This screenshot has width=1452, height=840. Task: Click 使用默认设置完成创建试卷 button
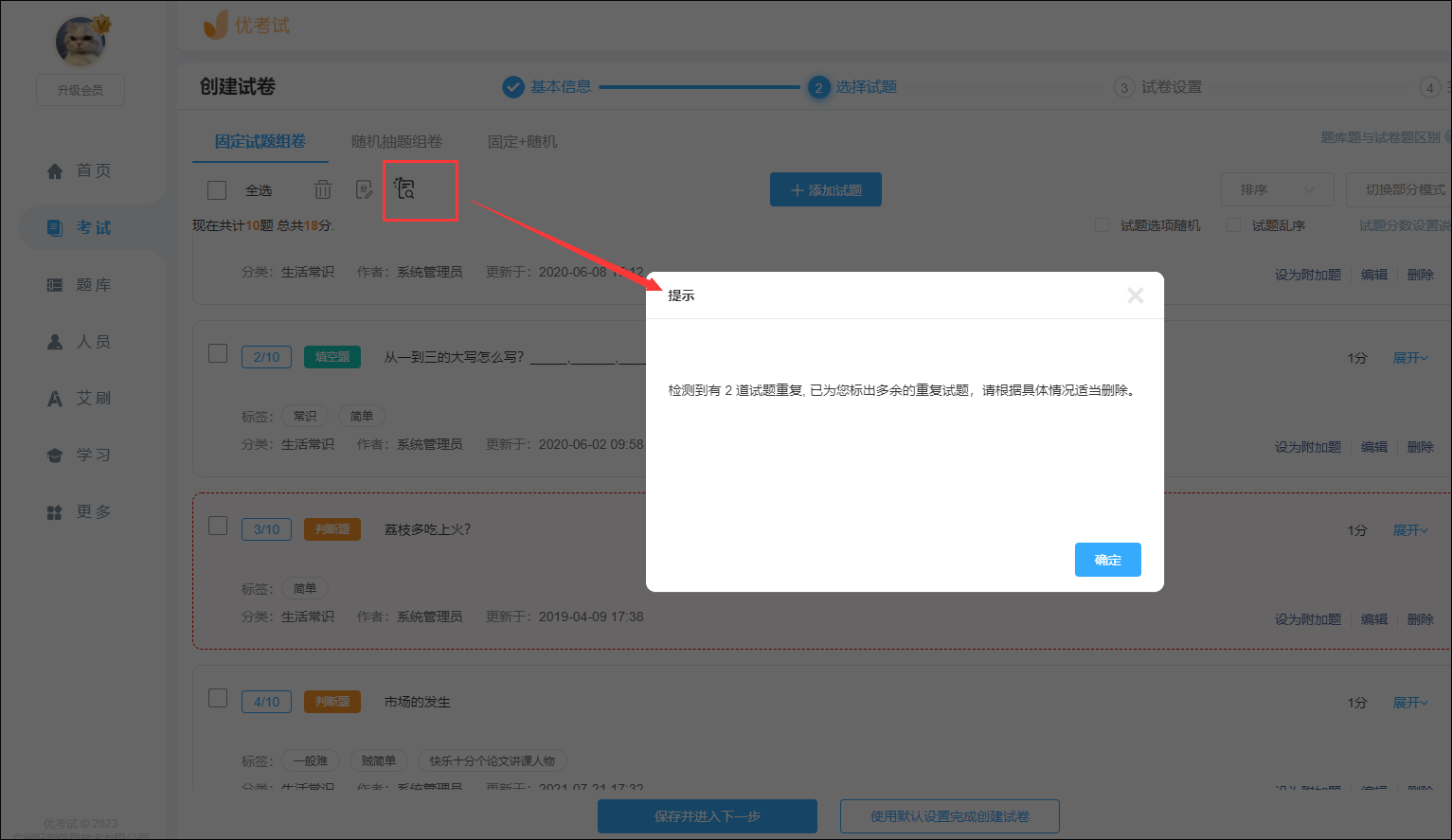950,816
